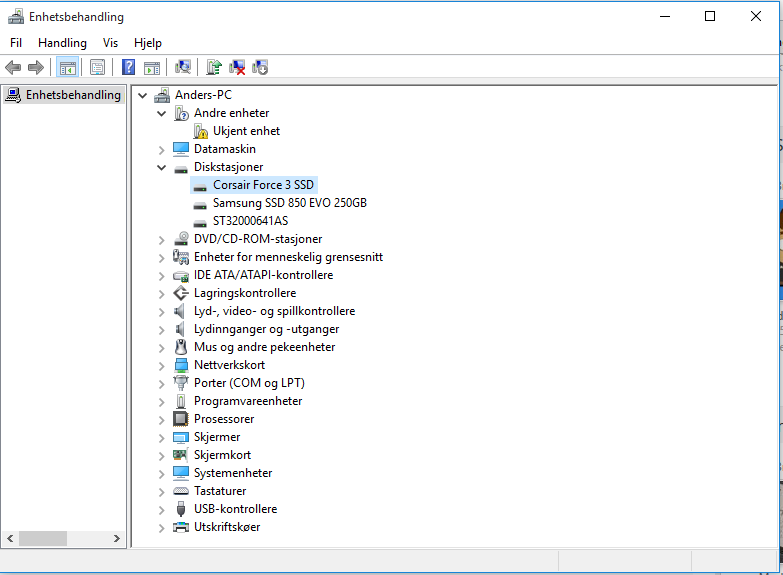Select the Corsair Force 3 SSD entry
783x575 pixels.
click(263, 185)
